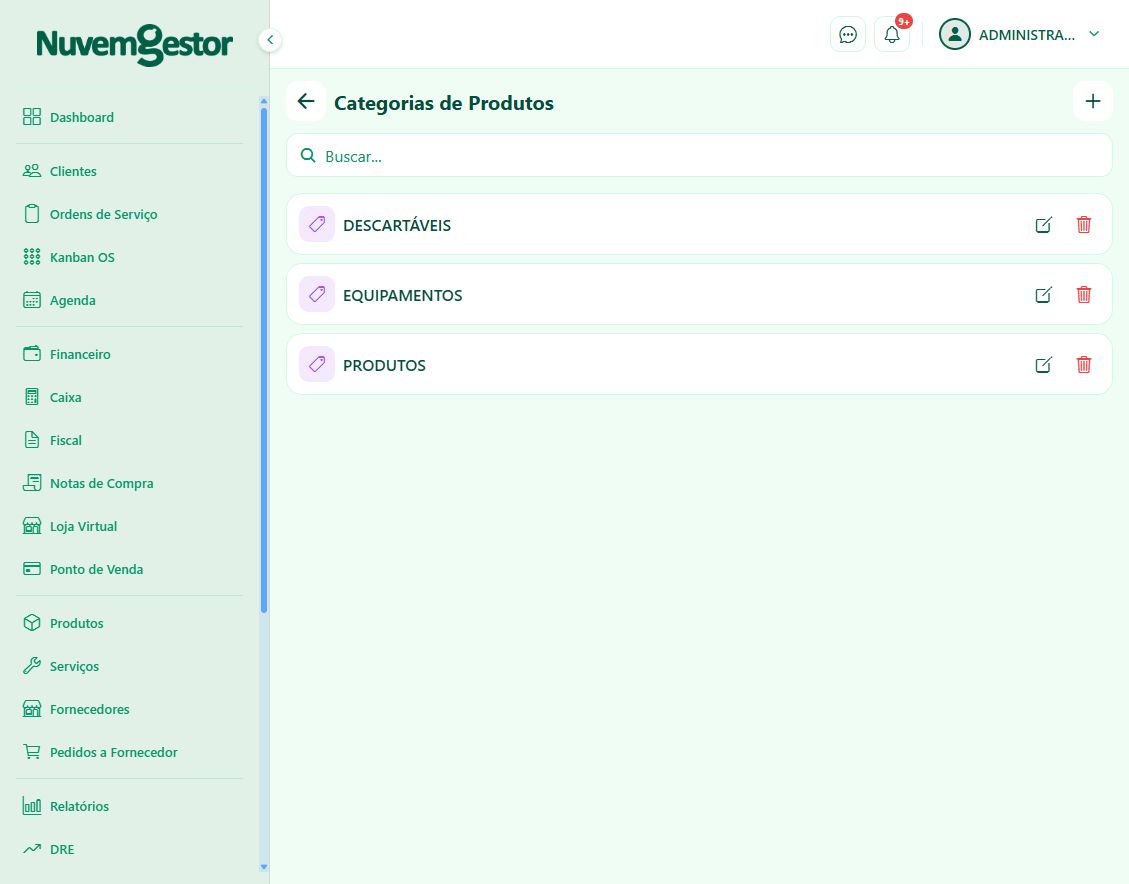
Task: Edit the DESCARTÁVEIS category
Action: pos(1043,225)
